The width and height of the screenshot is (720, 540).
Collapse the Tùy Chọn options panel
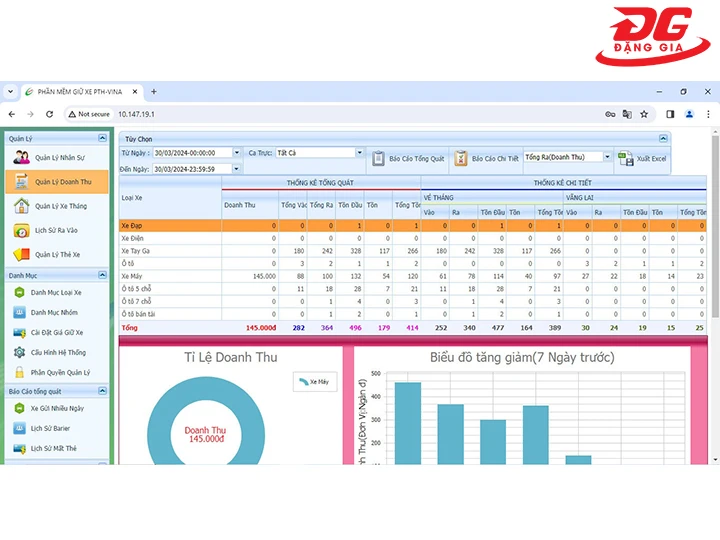pos(663,138)
